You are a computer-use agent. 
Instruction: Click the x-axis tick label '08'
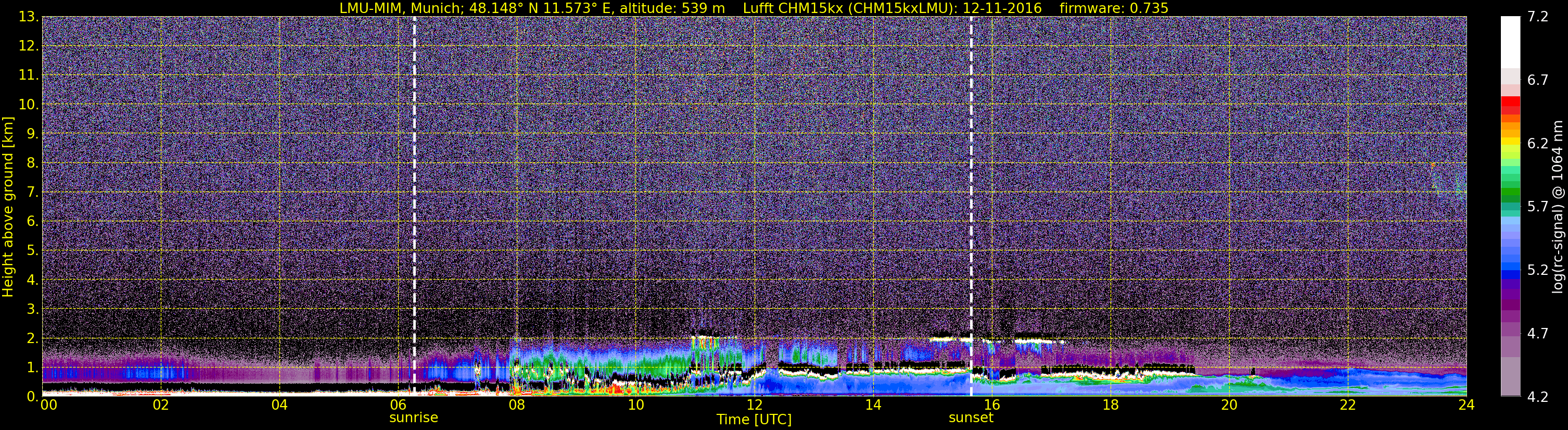coord(517,405)
